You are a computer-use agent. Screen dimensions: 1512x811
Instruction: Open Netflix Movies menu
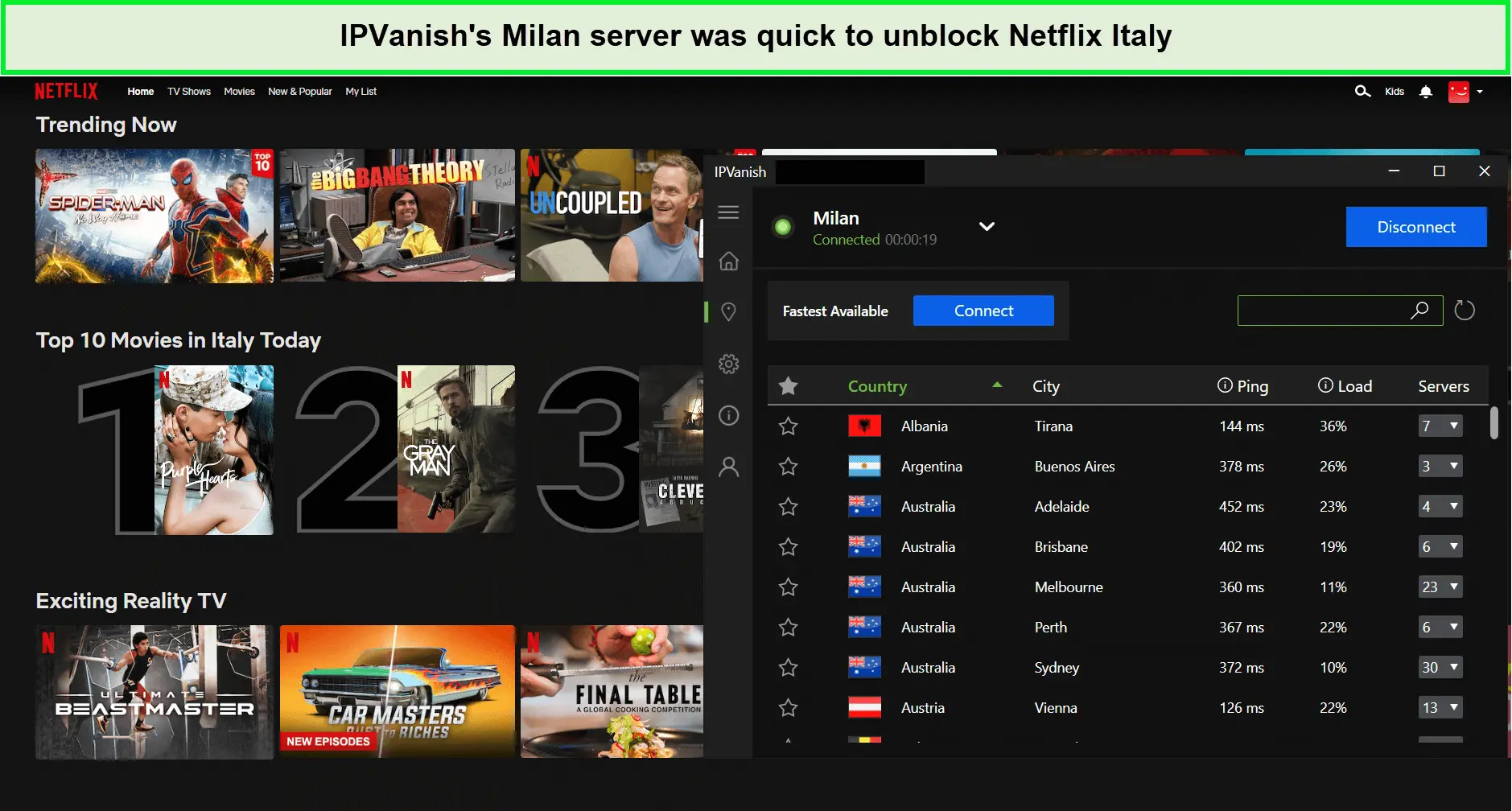click(239, 92)
